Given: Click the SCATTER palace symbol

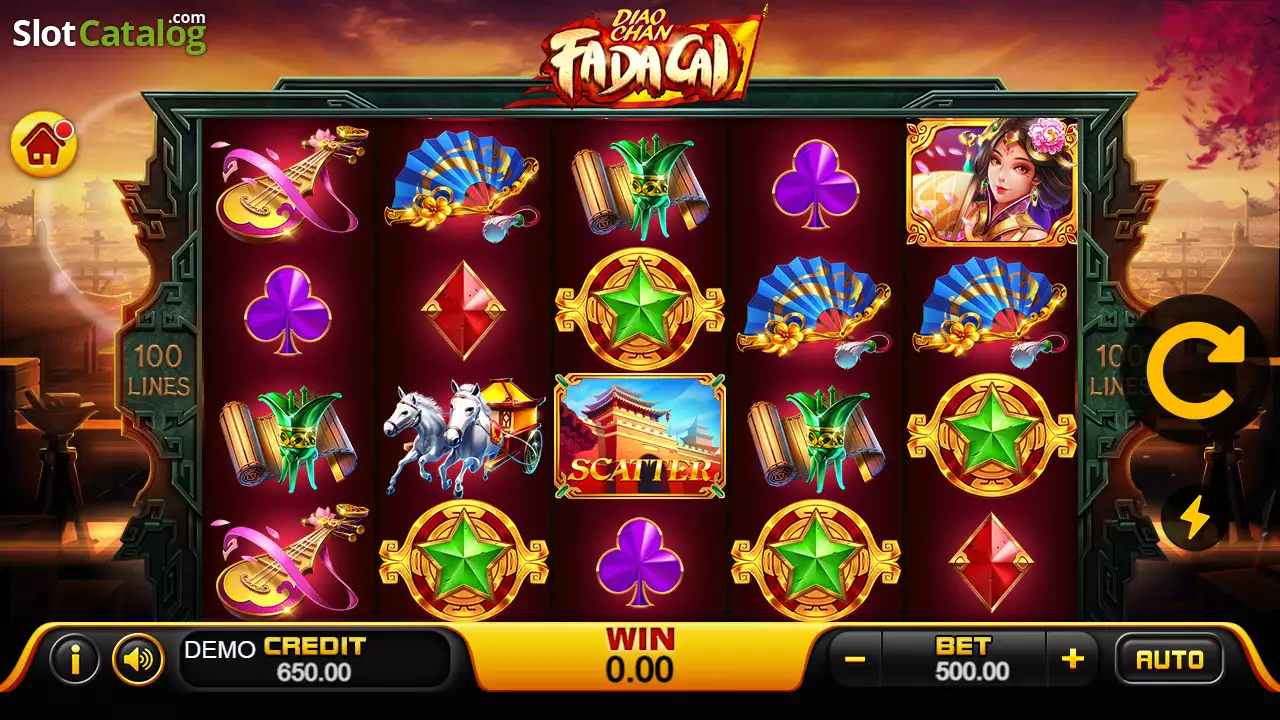Looking at the screenshot, I should 640,436.
